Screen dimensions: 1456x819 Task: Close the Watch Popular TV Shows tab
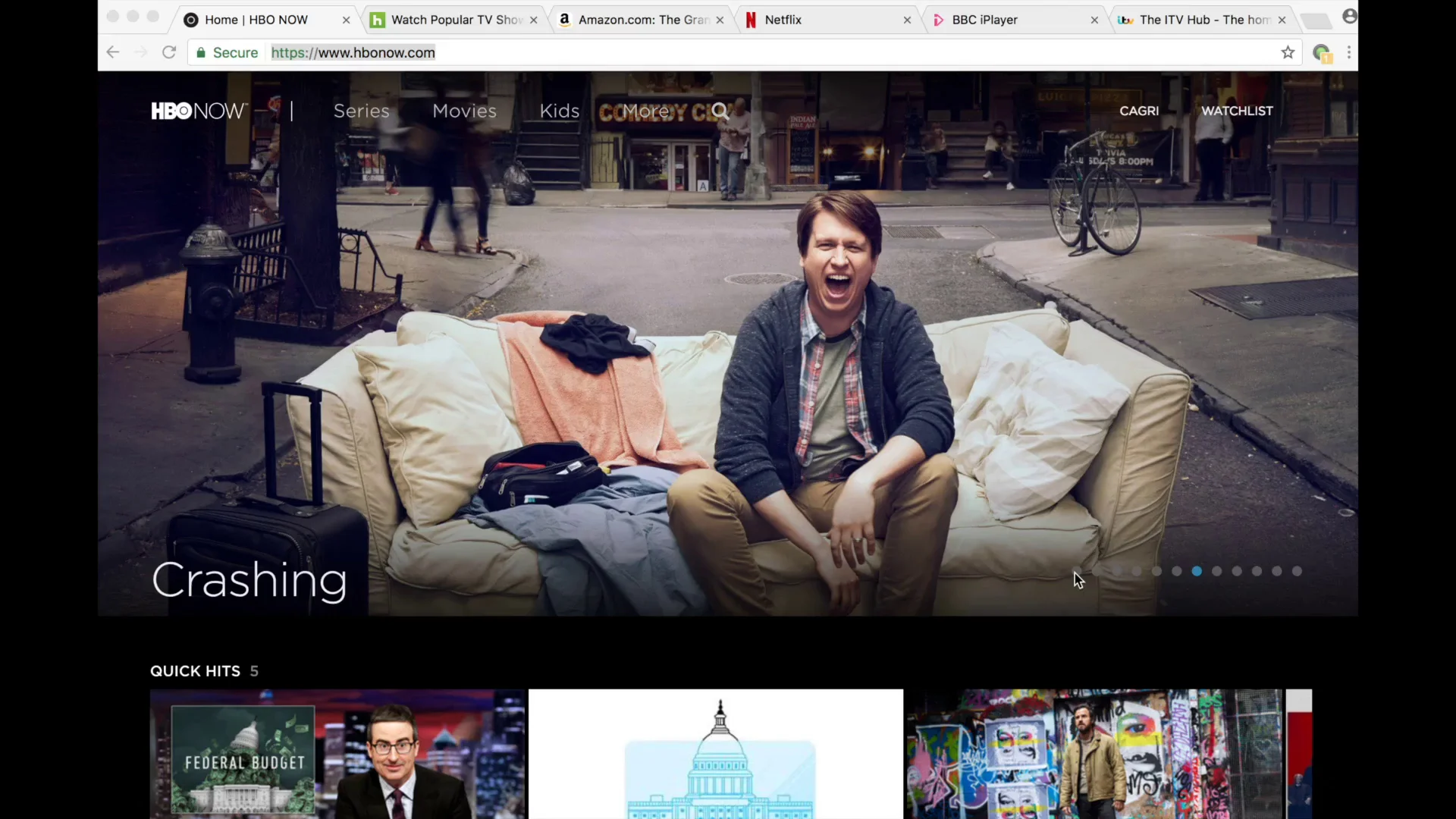pos(534,20)
